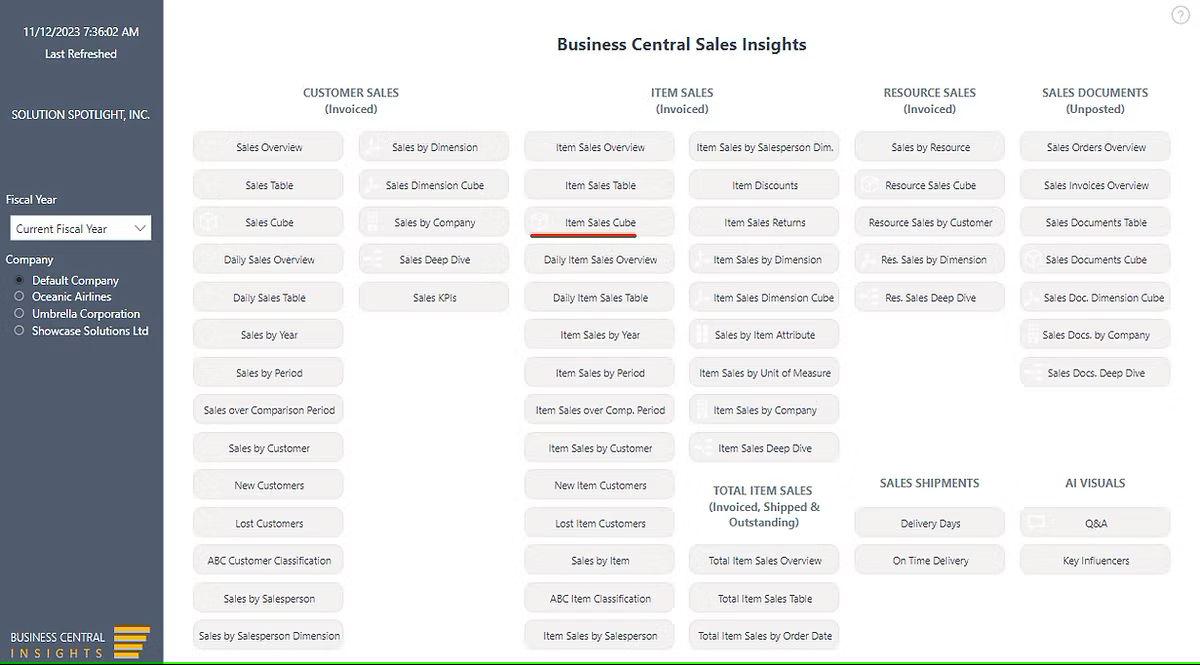Open ABC Customer Classification page
Screen dimensions: 1200x665
click(x=269, y=561)
